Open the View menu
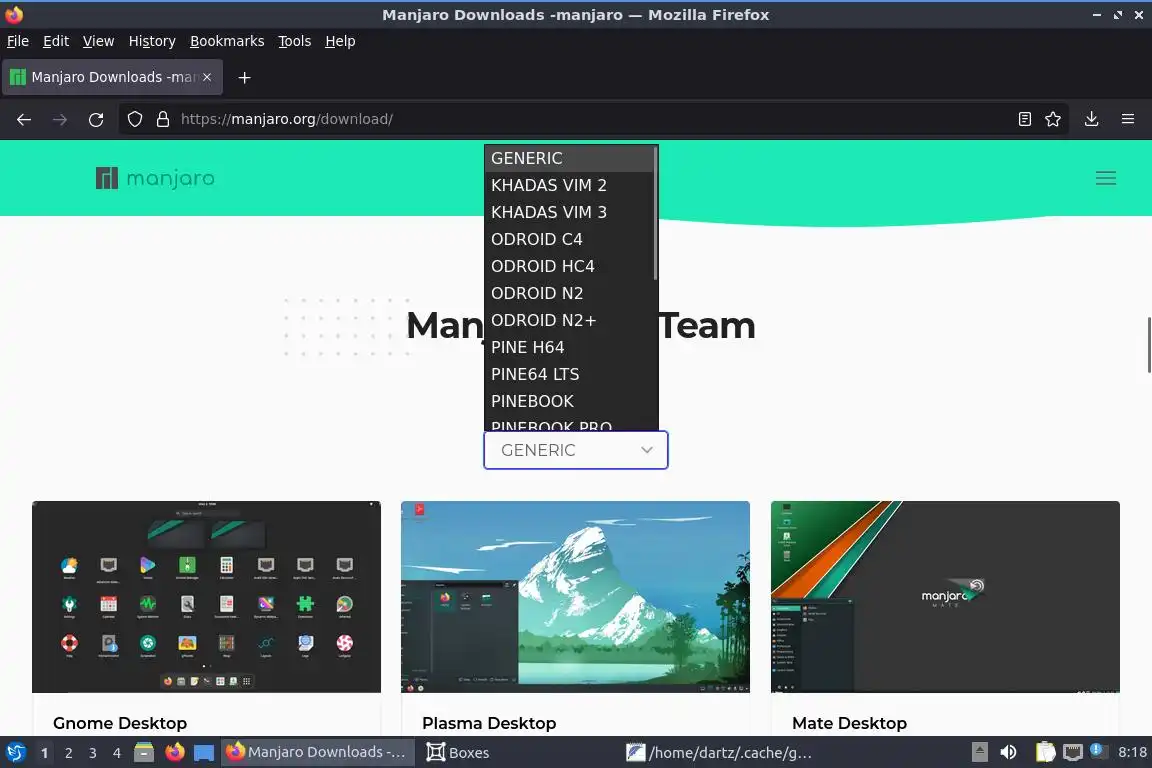Screen dimensions: 1152x768 [x=98, y=41]
